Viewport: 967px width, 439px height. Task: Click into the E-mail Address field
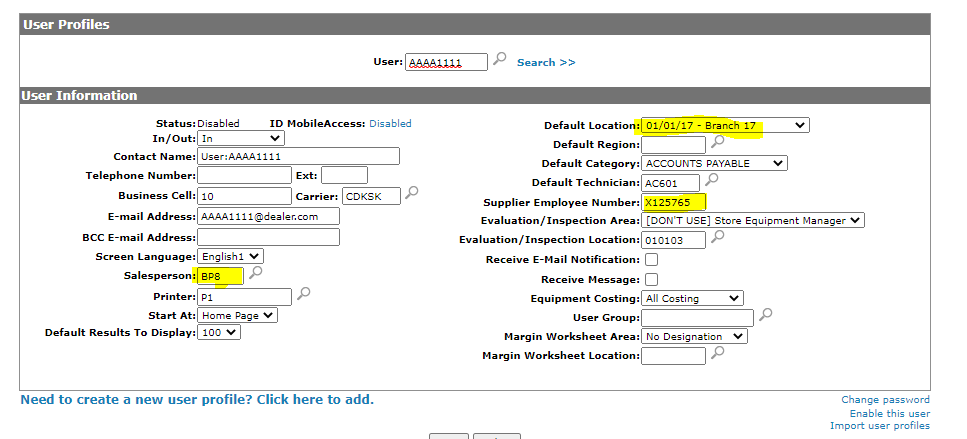click(x=268, y=216)
